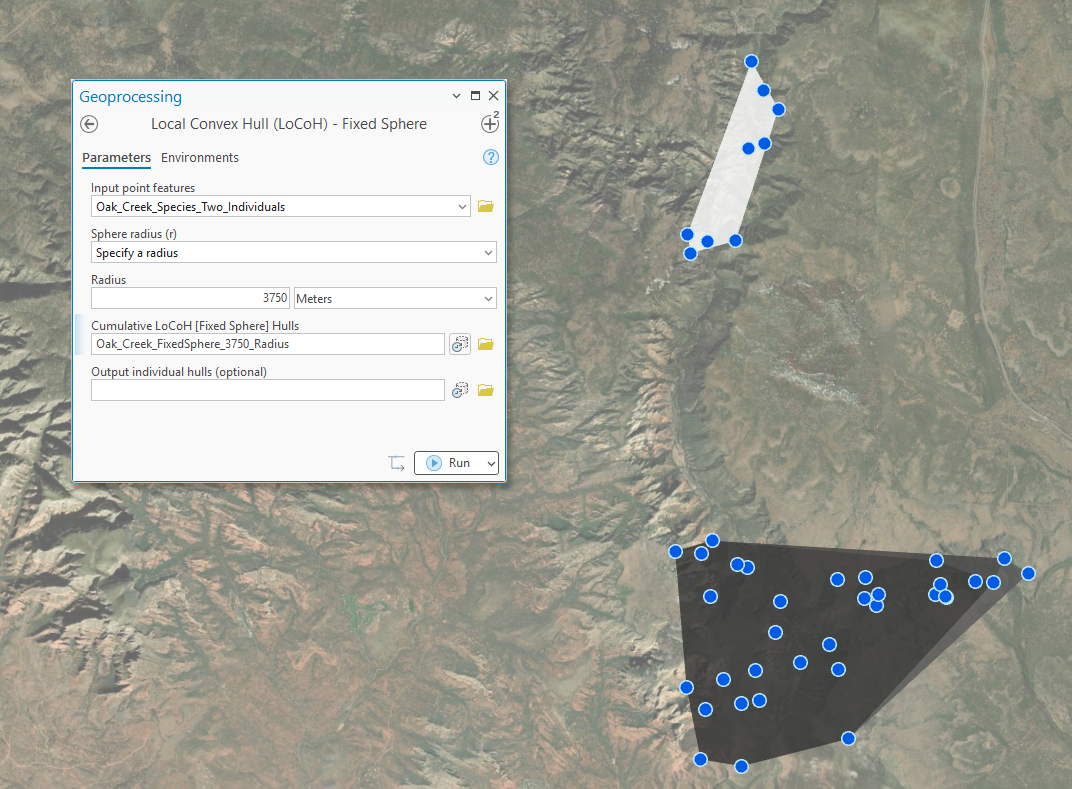The width and height of the screenshot is (1072, 789).
Task: Click the Cumulative LoCoH Hulls output name field
Action: point(267,344)
